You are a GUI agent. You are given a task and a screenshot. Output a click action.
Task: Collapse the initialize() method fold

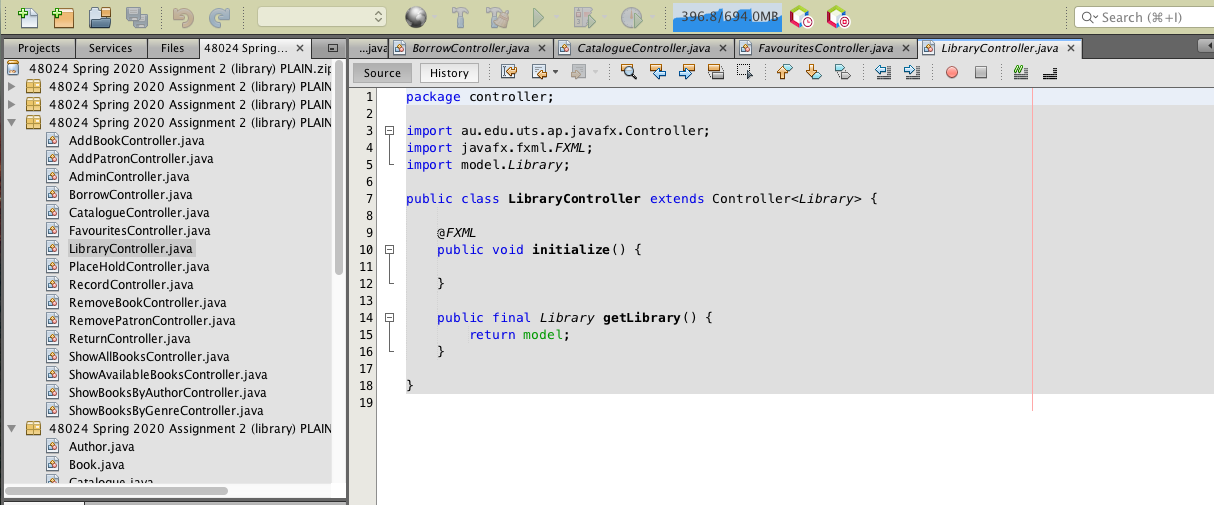tap(389, 250)
